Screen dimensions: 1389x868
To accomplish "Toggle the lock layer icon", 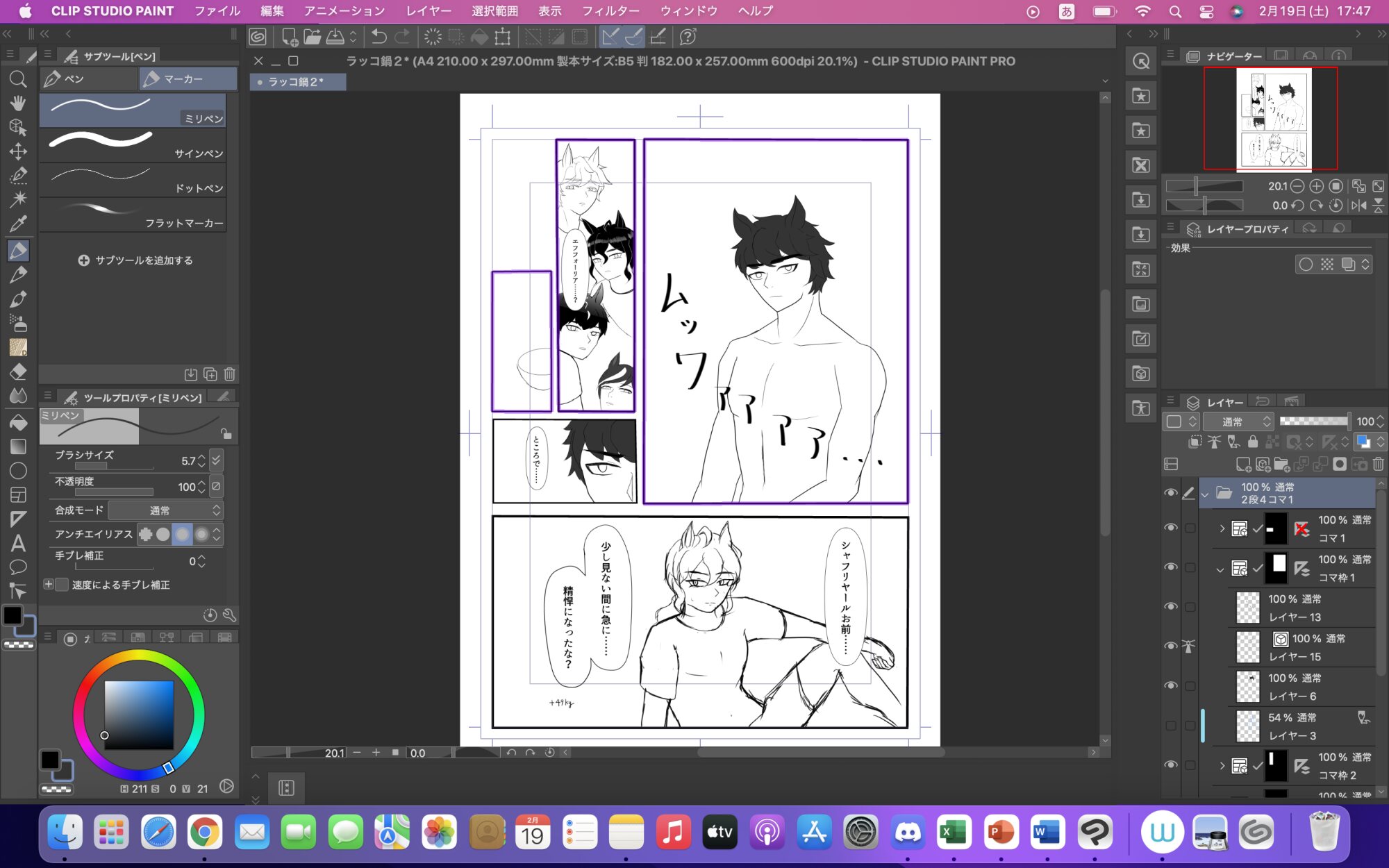I will [1252, 442].
